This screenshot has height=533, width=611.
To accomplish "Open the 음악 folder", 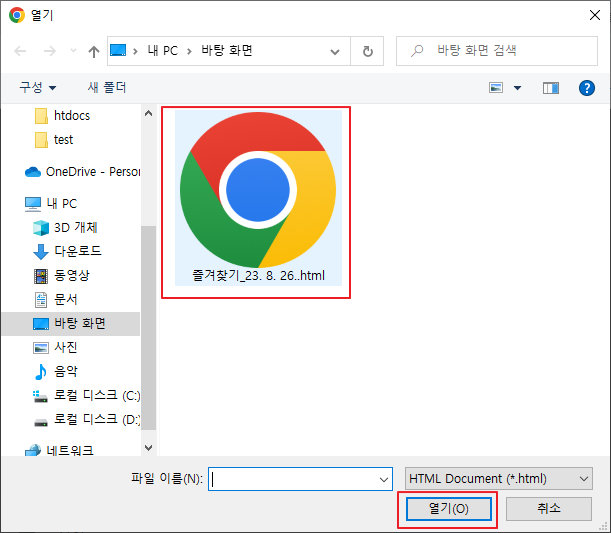I will (65, 371).
